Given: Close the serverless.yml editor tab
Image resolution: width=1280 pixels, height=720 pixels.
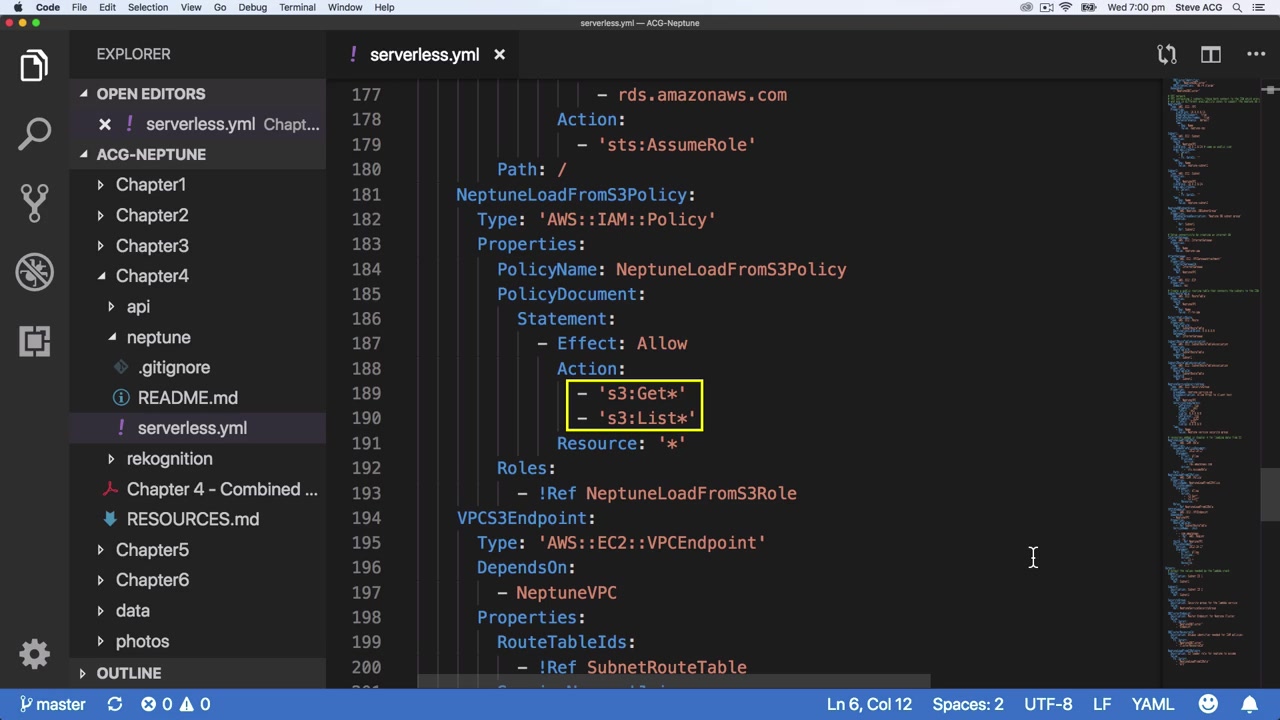Looking at the screenshot, I should tap(499, 55).
